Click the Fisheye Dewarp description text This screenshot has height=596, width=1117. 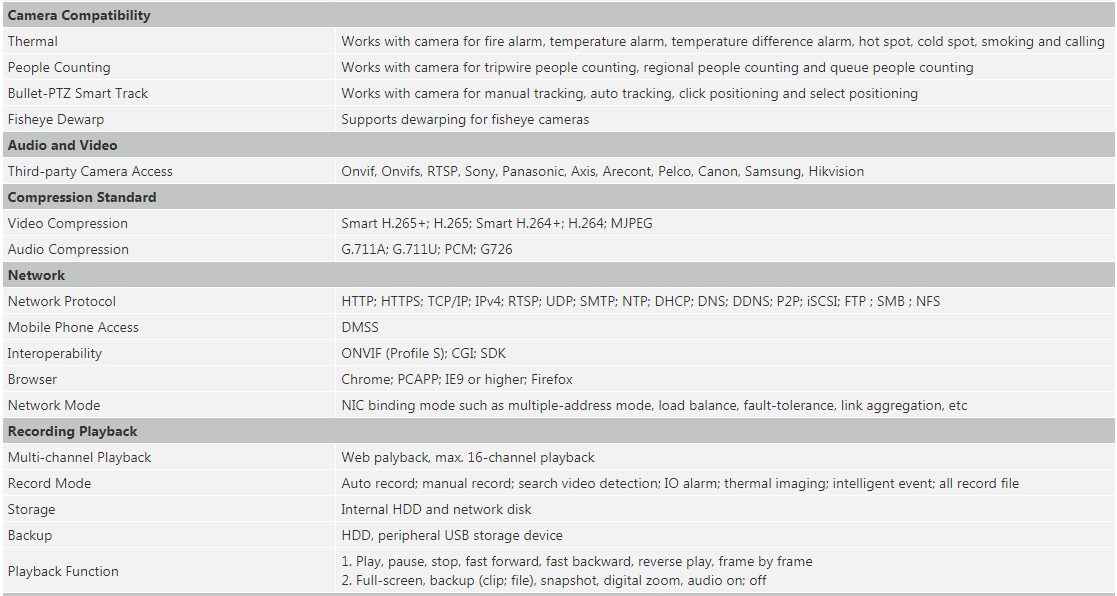(x=465, y=120)
